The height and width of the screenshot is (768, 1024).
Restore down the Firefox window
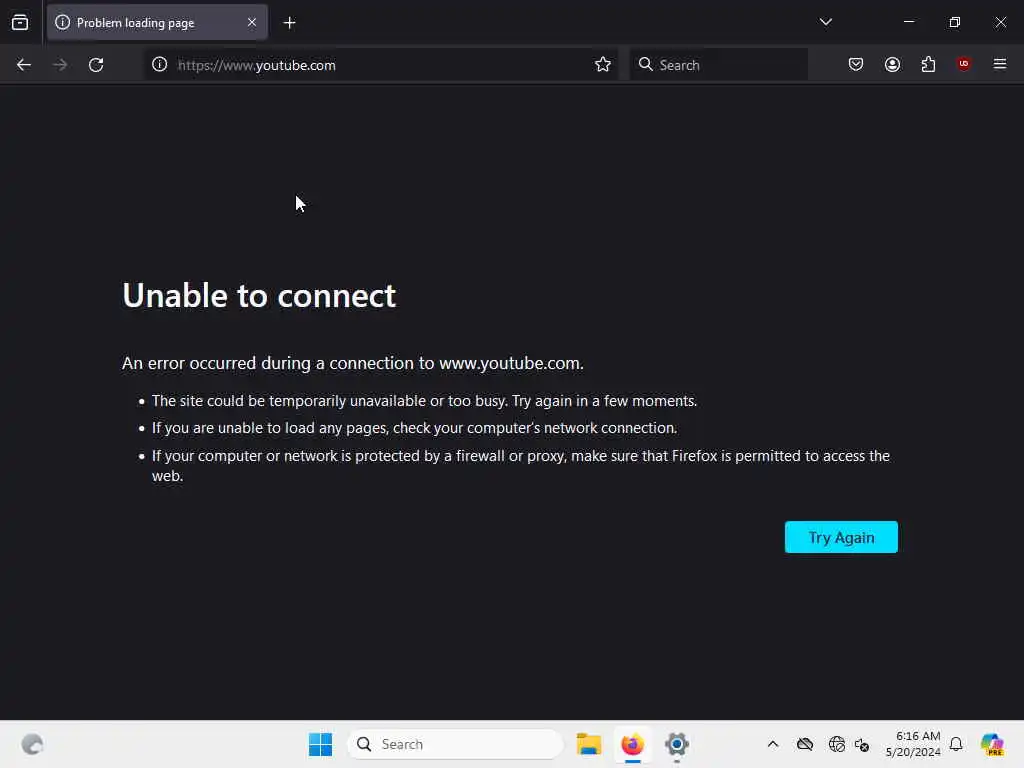tap(954, 22)
